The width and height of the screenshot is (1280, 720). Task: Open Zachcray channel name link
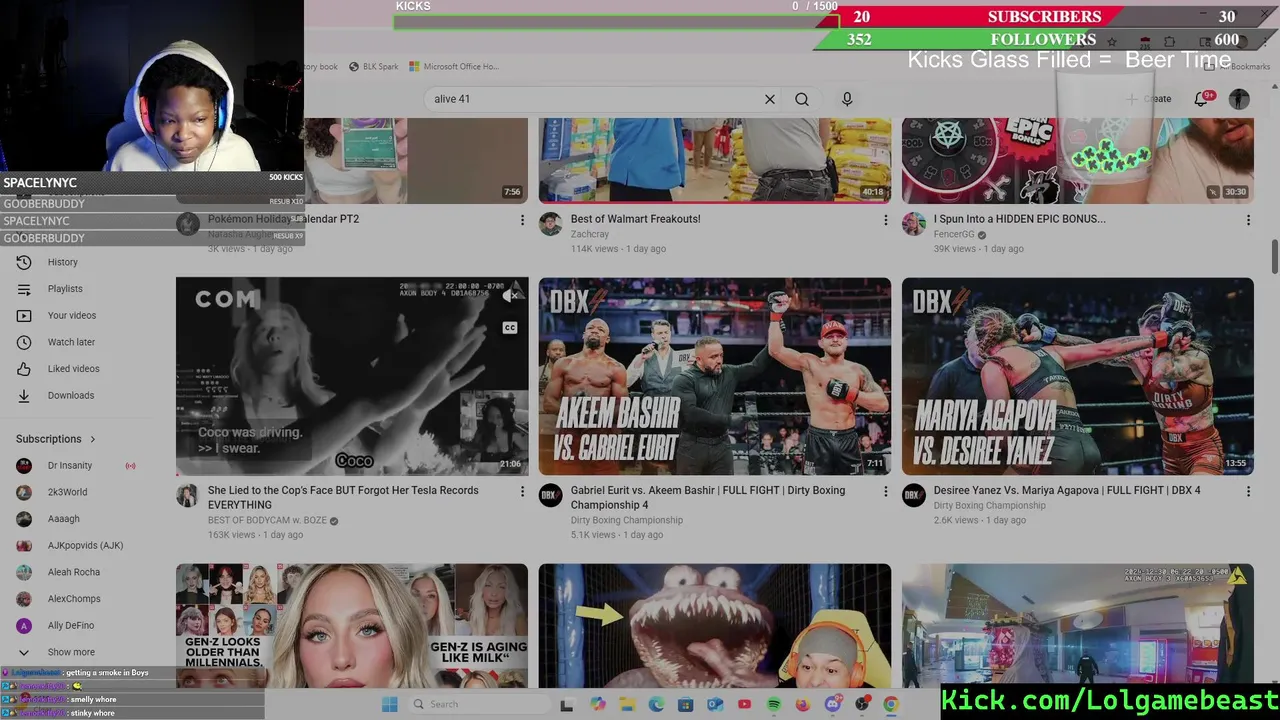coord(590,234)
